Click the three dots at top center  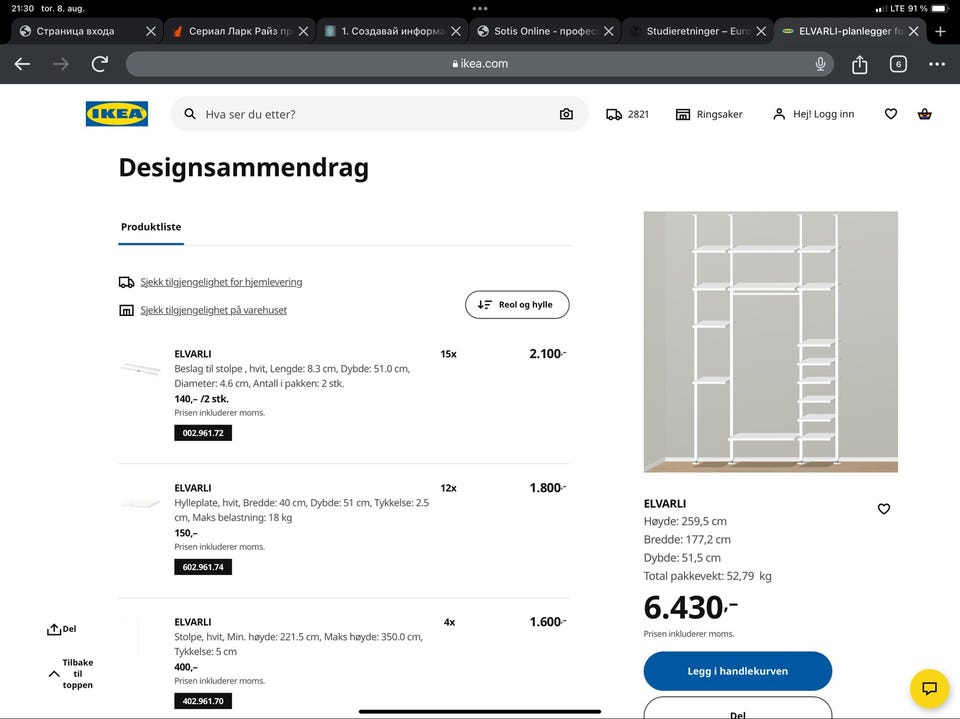(x=480, y=9)
